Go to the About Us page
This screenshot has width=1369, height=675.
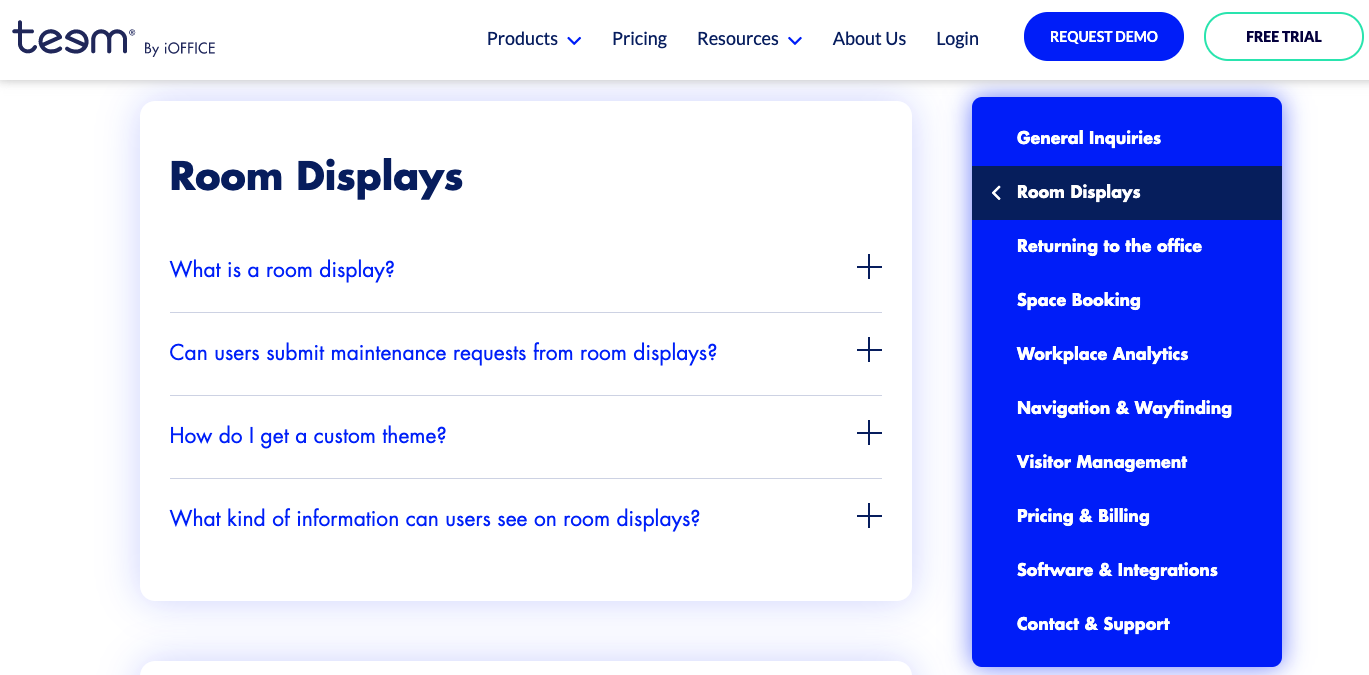coord(869,39)
